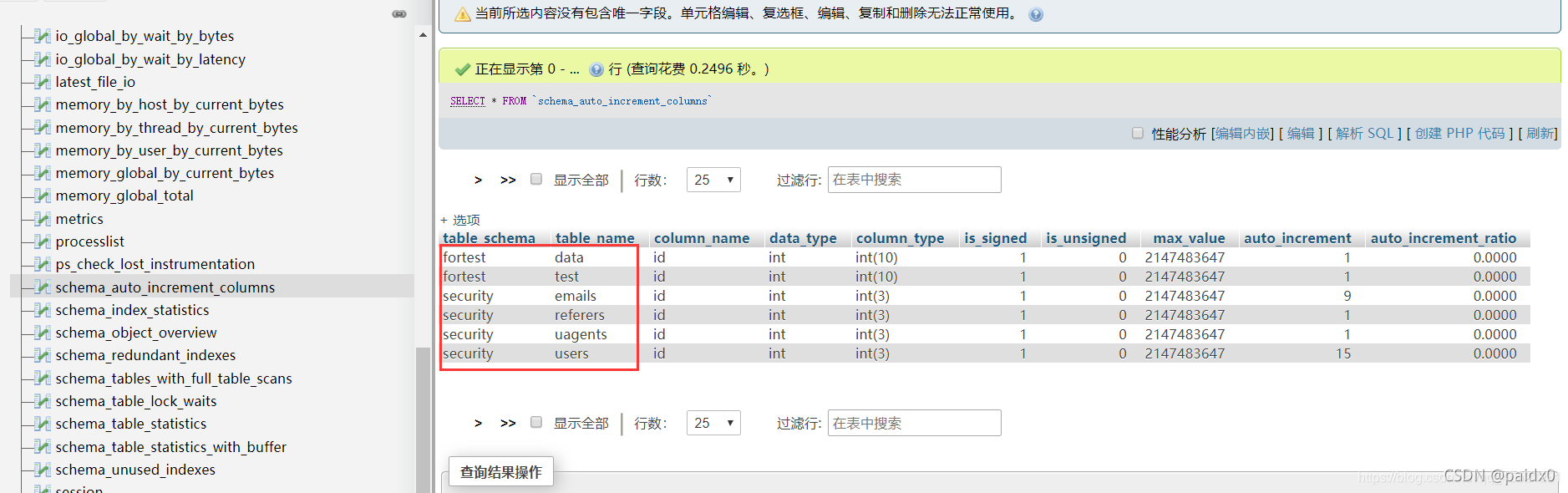Click the 刷新 refresh link

1540,134
